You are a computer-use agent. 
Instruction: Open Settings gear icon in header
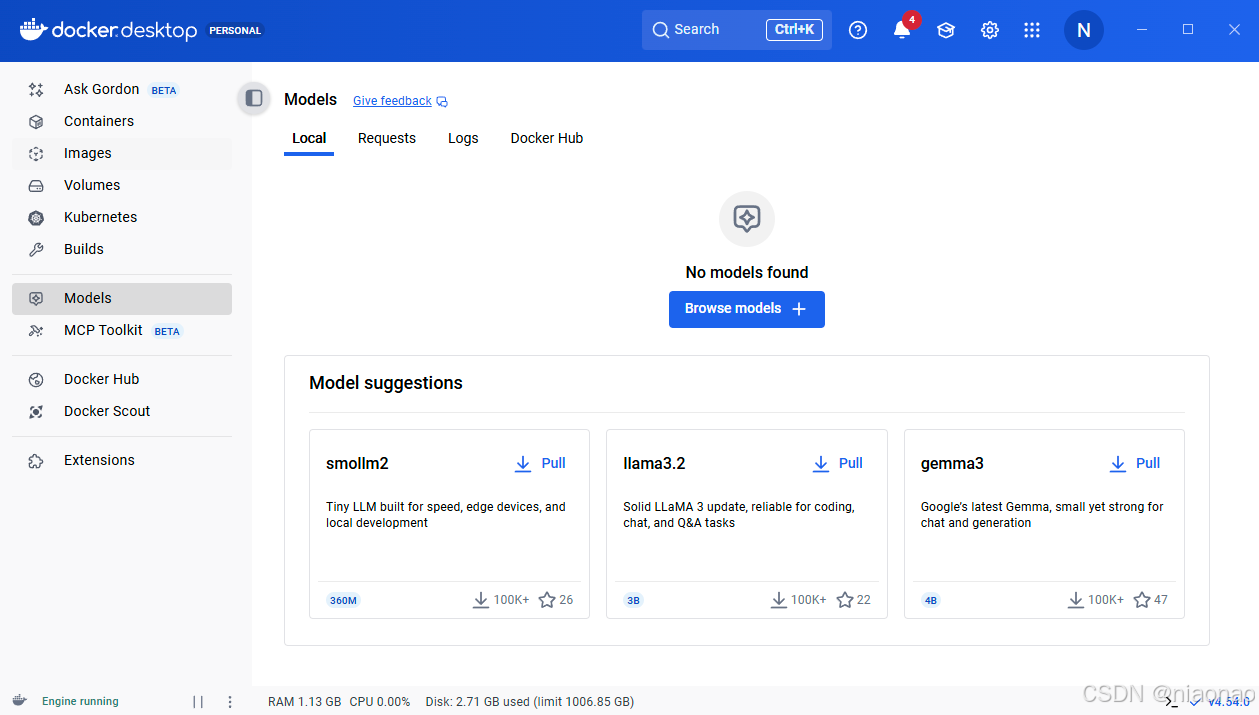pyautogui.click(x=990, y=30)
